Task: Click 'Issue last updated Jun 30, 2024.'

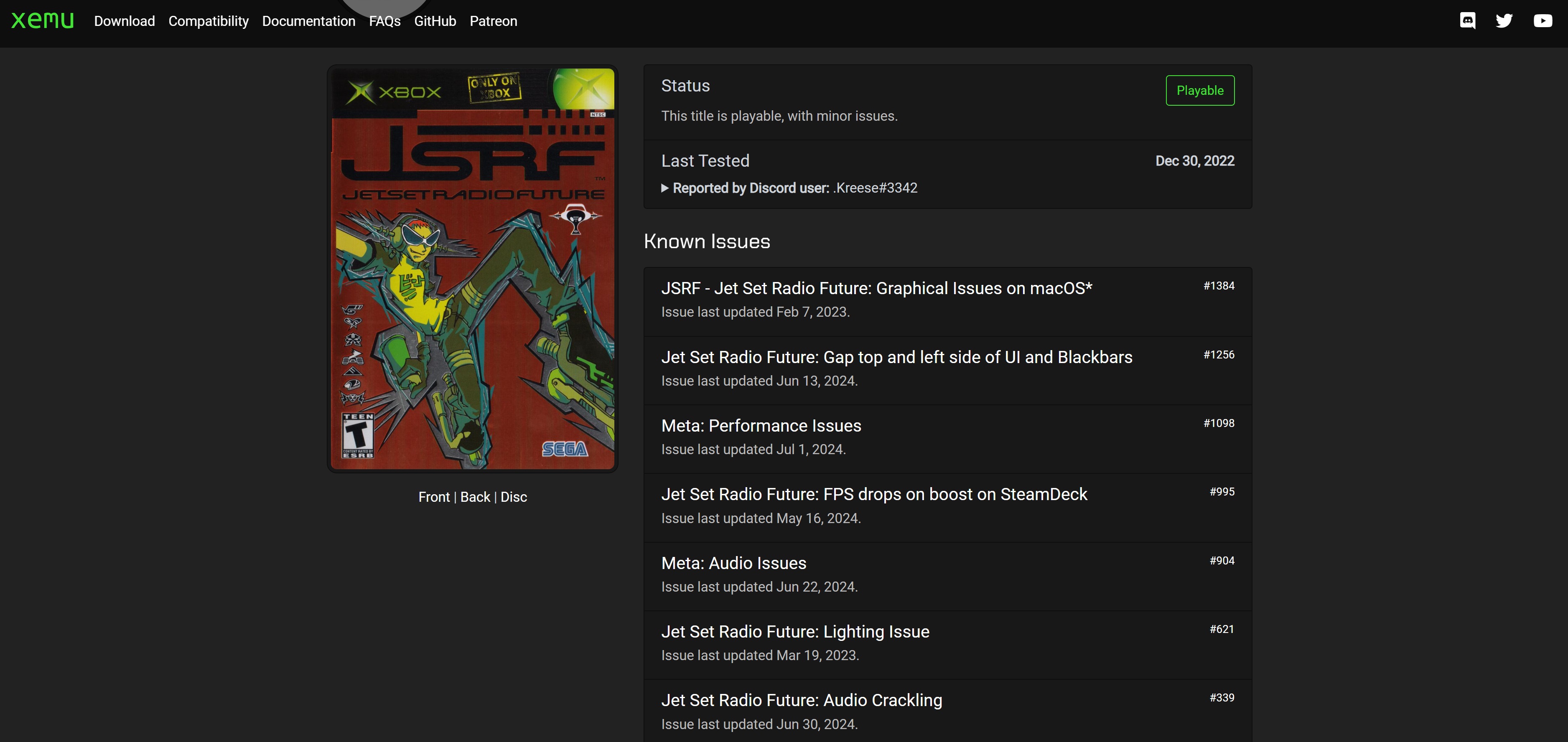Action: [x=759, y=724]
